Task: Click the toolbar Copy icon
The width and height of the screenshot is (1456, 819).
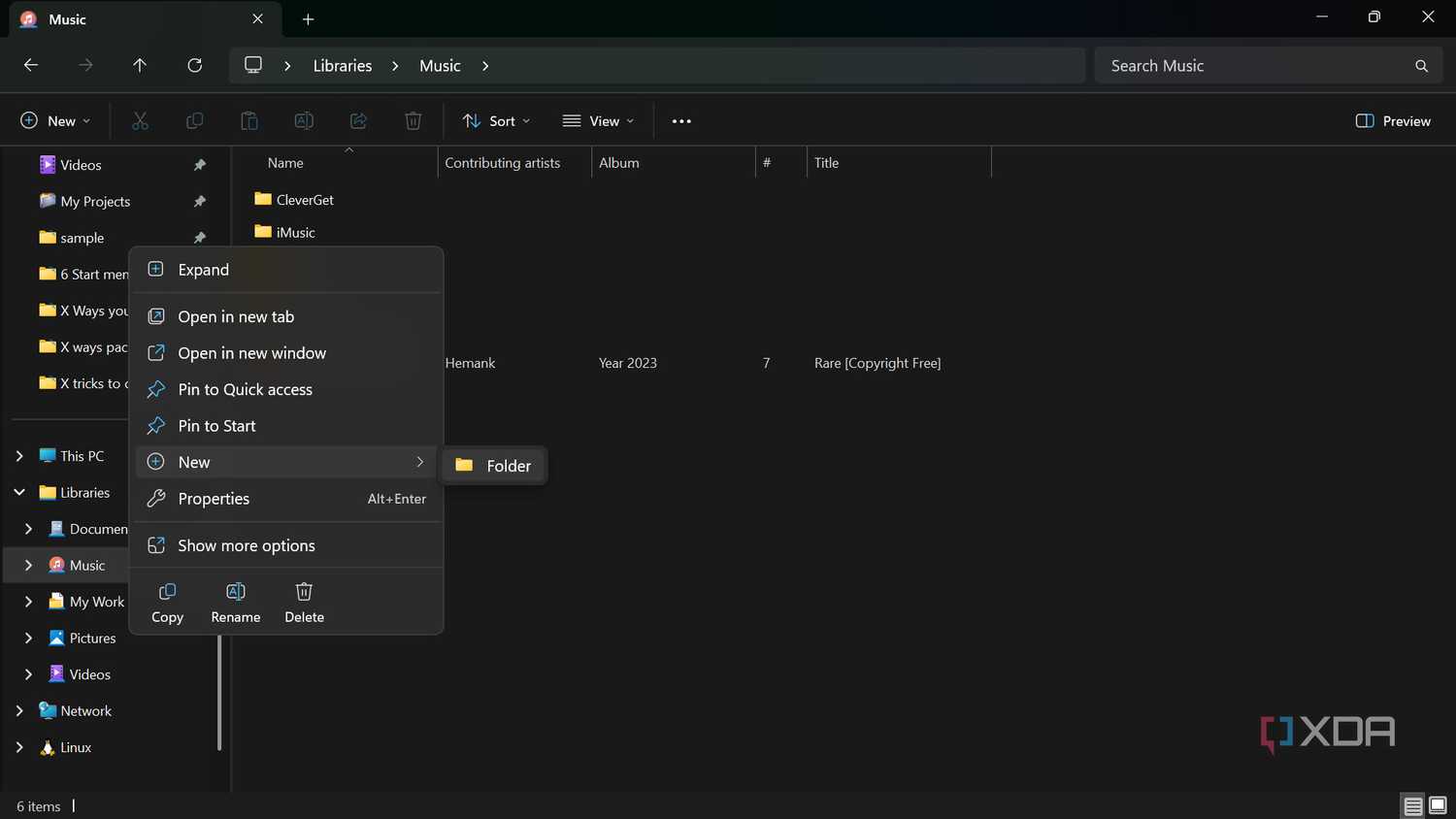Action: point(194,120)
